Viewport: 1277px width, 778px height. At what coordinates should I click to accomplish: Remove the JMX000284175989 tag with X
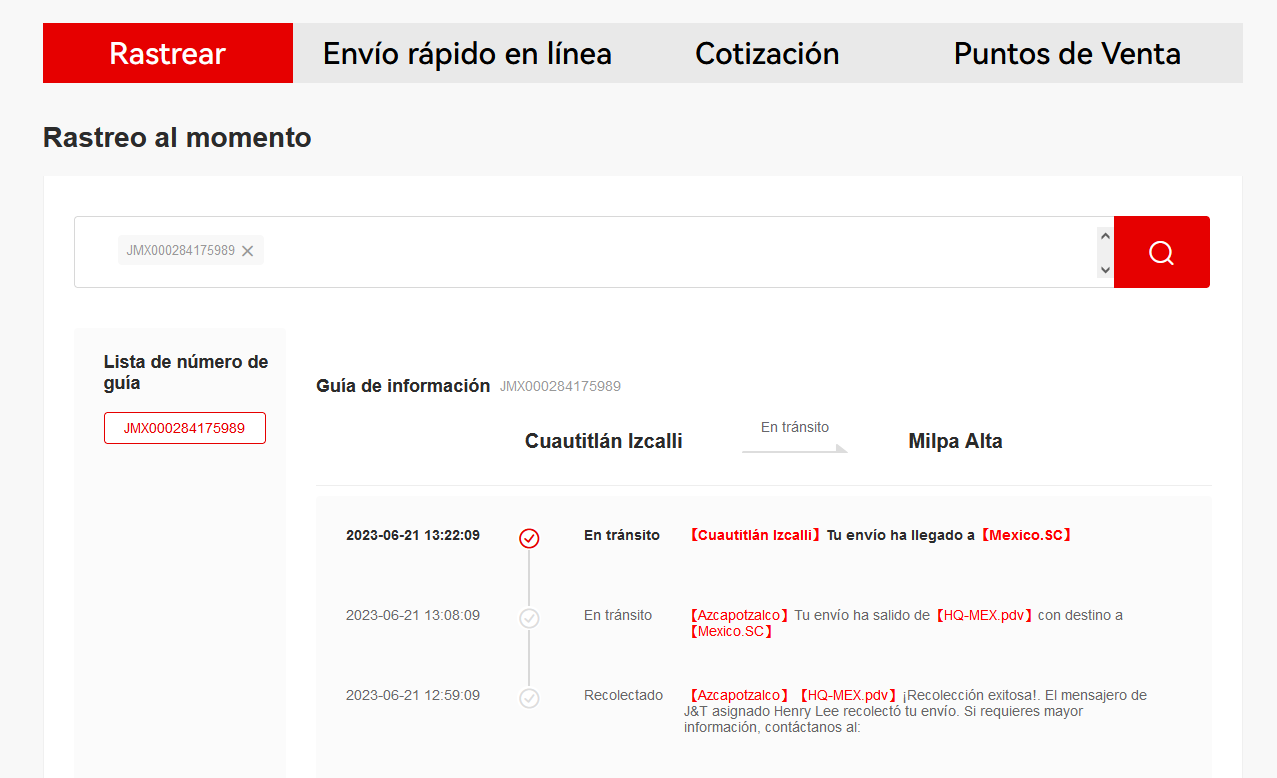(x=248, y=251)
